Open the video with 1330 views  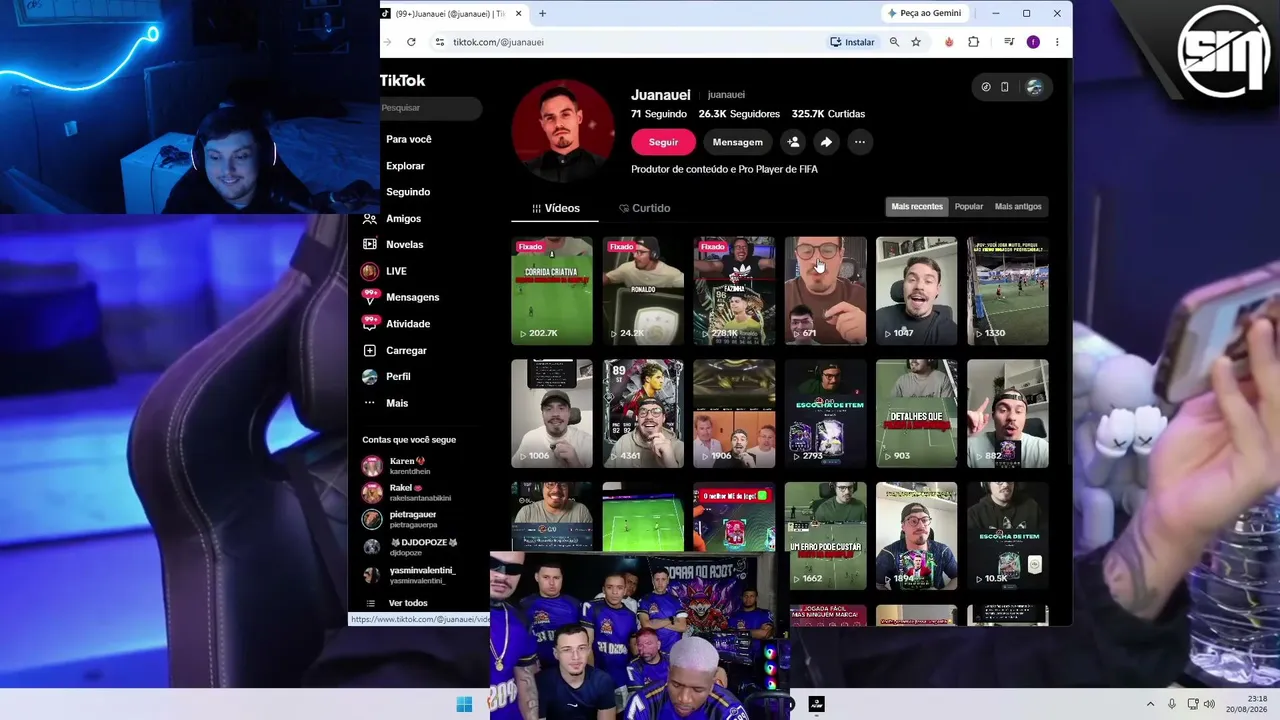(1008, 291)
